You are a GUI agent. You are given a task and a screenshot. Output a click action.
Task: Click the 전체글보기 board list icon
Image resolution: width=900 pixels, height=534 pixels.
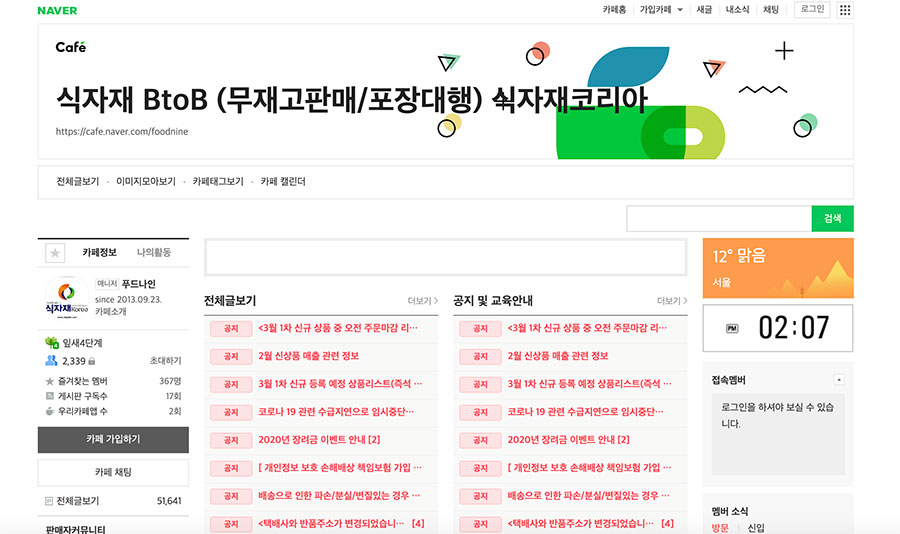click(49, 501)
